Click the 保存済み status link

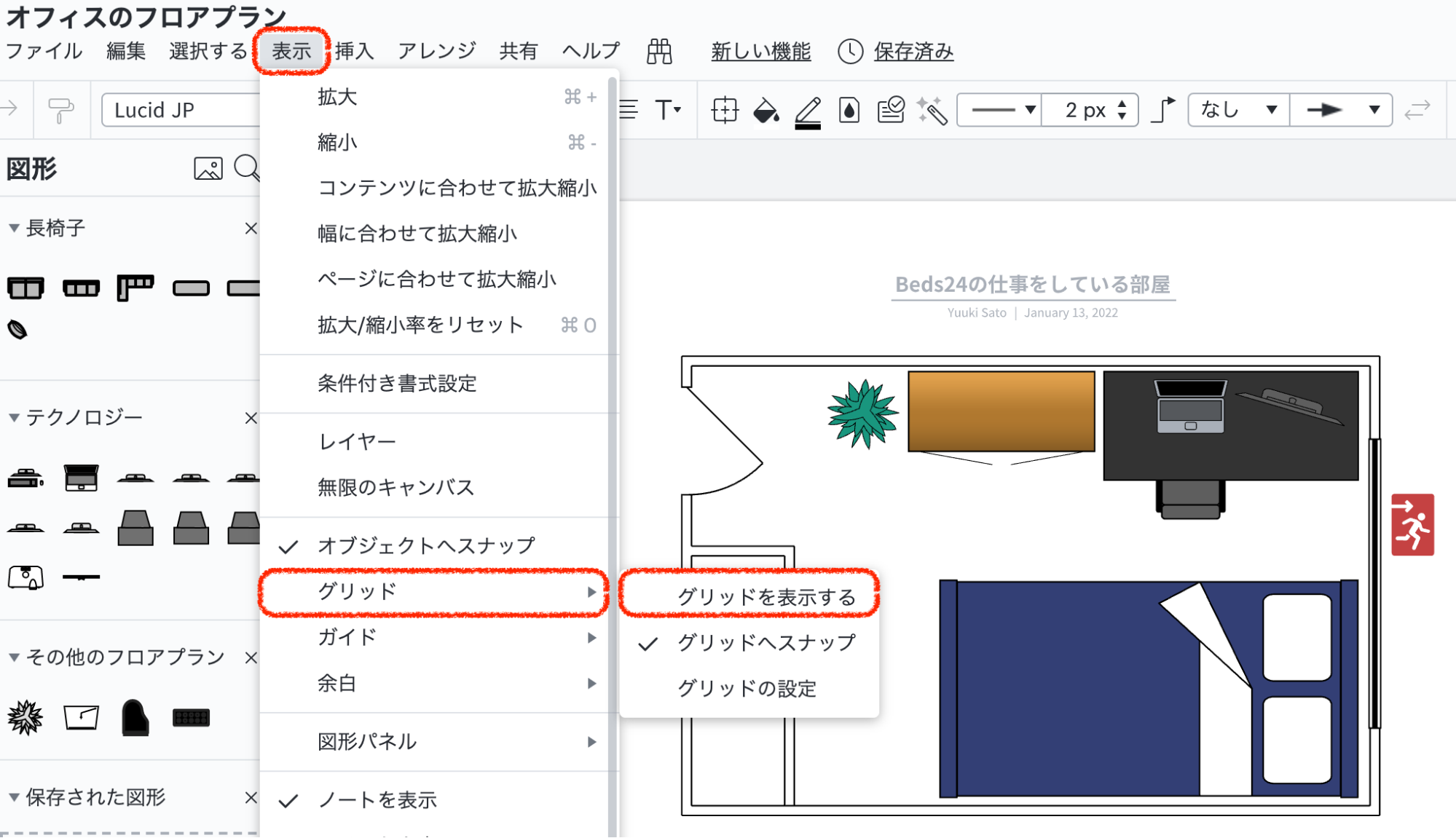pos(913,51)
